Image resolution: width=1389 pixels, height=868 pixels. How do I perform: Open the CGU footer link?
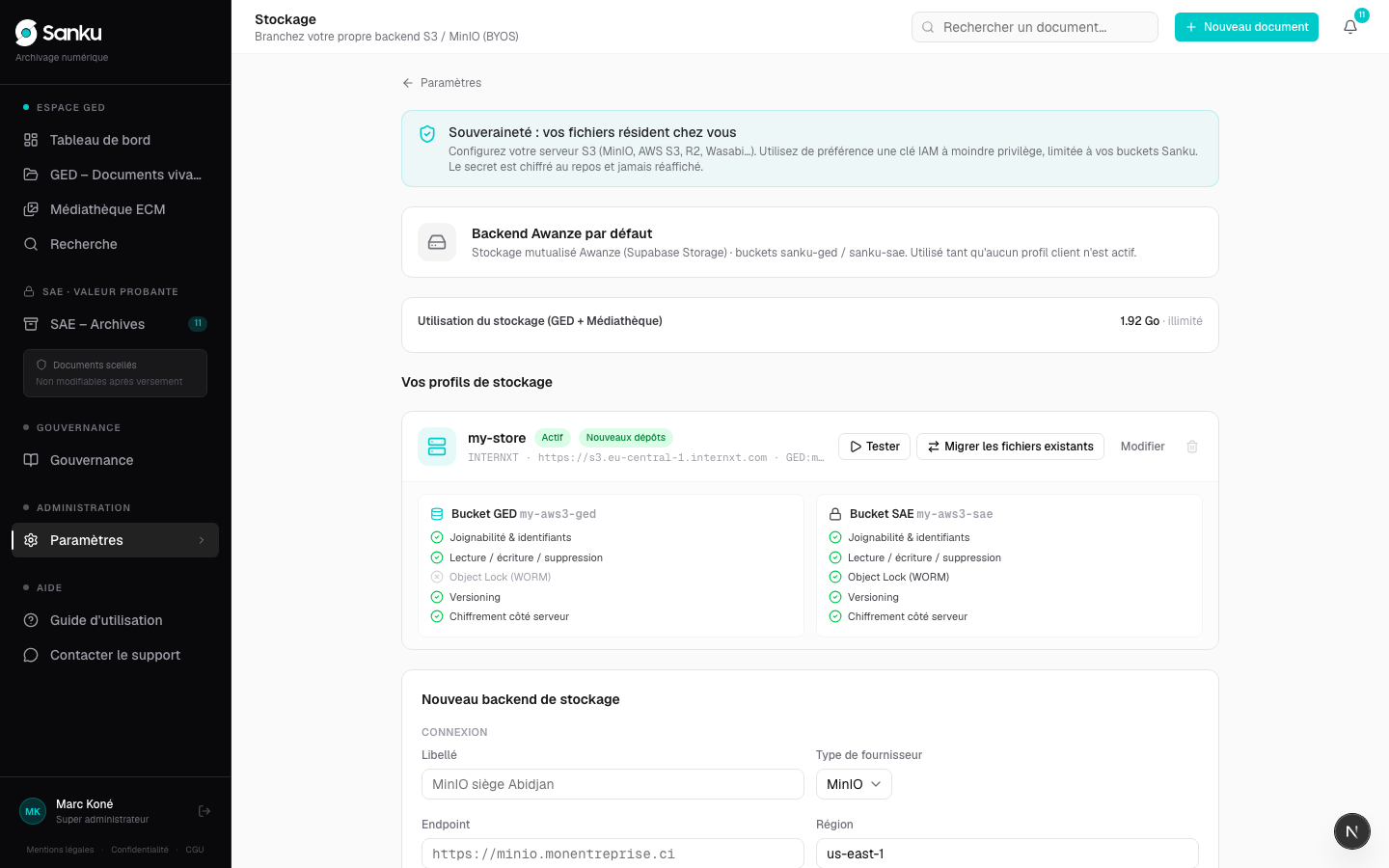pyautogui.click(x=195, y=850)
